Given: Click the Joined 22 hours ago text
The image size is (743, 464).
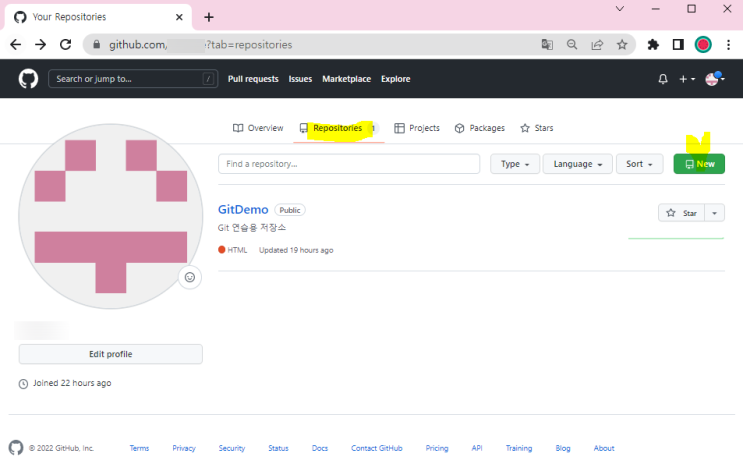Looking at the screenshot, I should point(72,383).
